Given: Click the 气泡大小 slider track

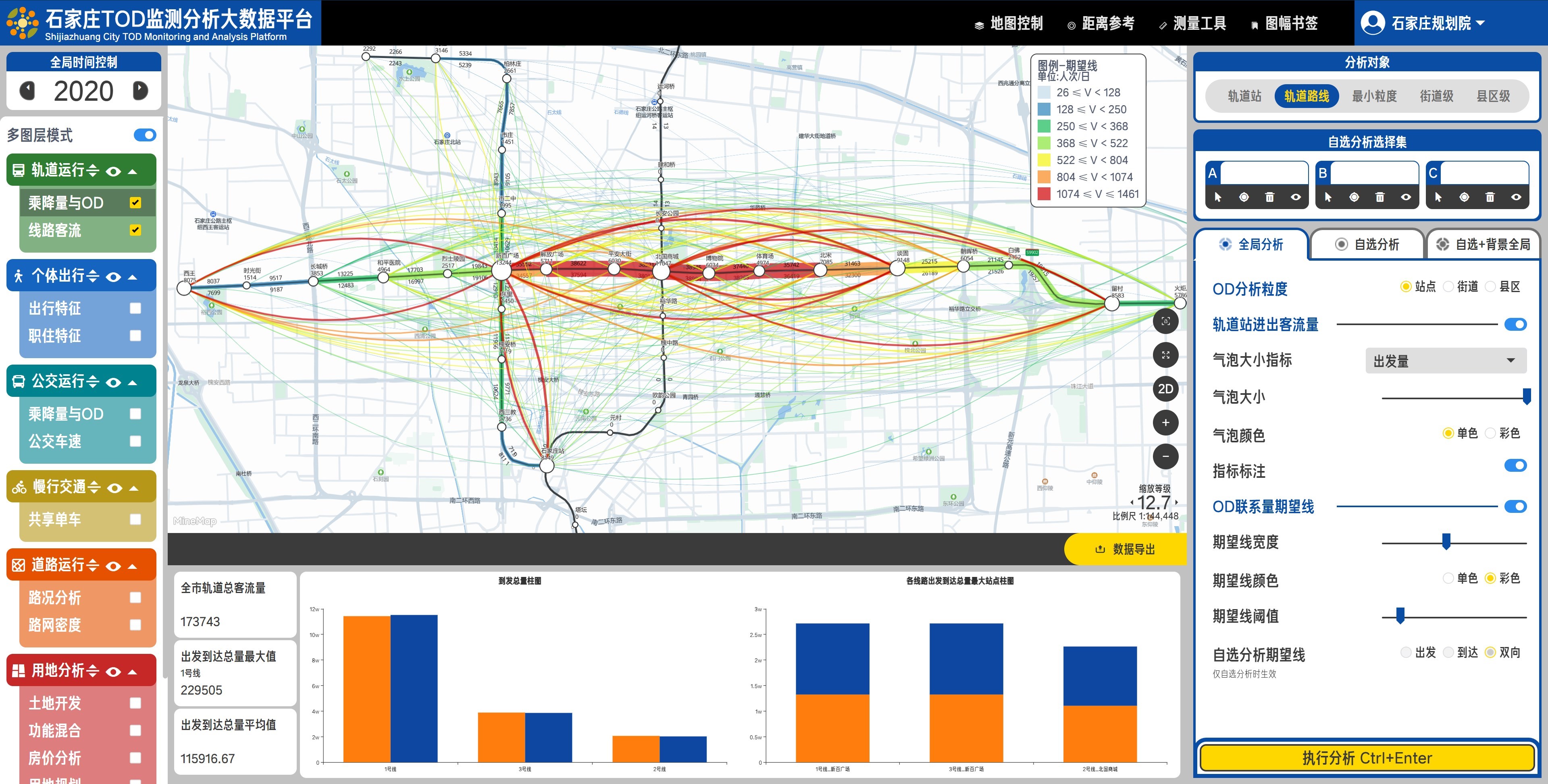Looking at the screenshot, I should pos(1454,397).
